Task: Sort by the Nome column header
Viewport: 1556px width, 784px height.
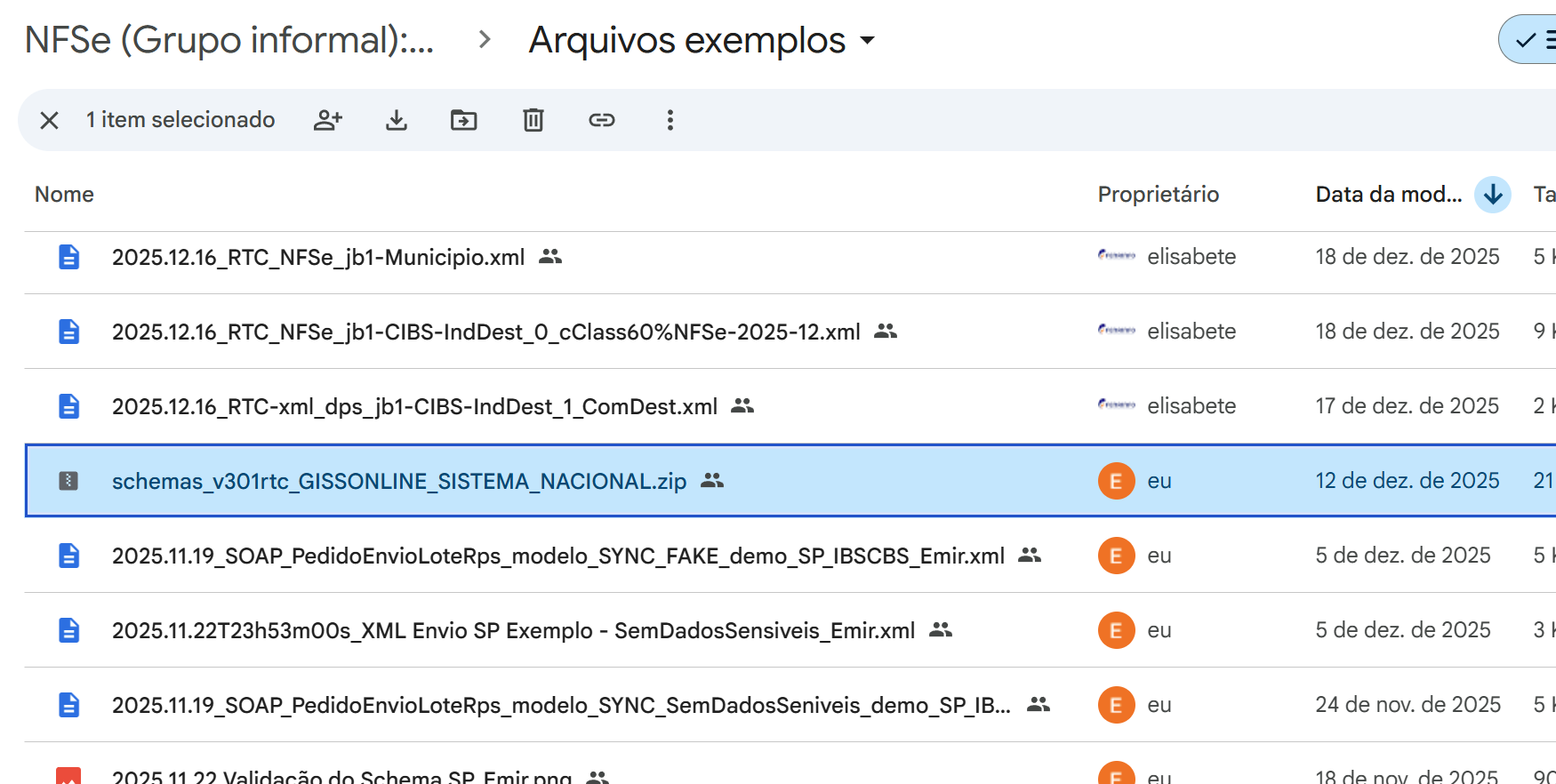Action: pos(64,194)
